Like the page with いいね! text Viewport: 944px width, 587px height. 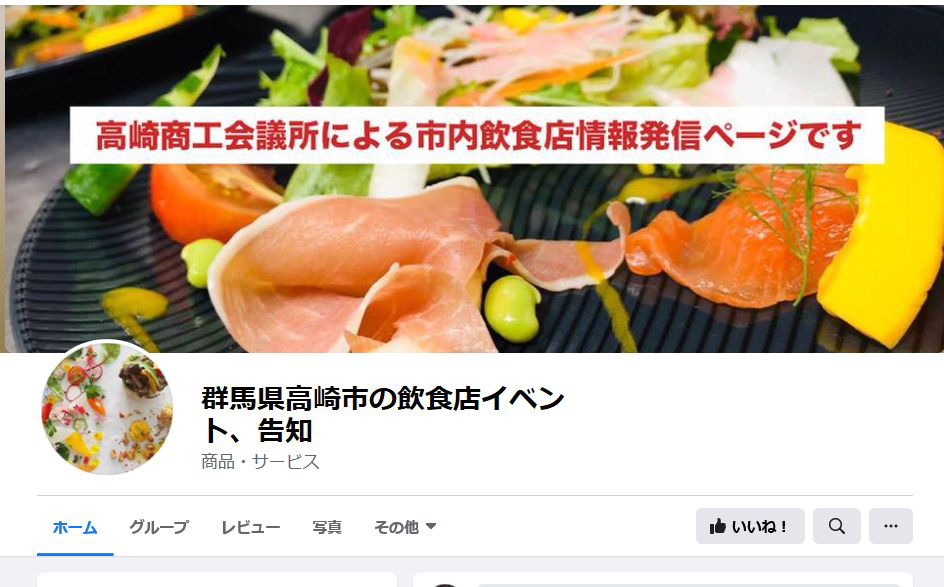pyautogui.click(x=760, y=527)
